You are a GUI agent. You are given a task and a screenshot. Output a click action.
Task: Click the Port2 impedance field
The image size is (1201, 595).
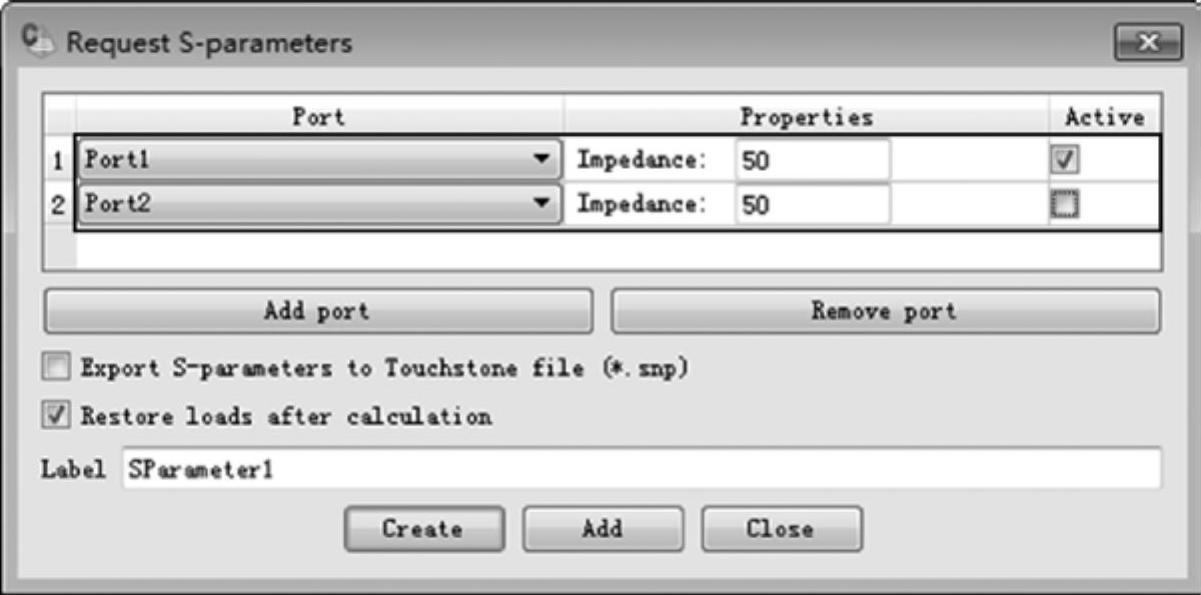coord(812,206)
